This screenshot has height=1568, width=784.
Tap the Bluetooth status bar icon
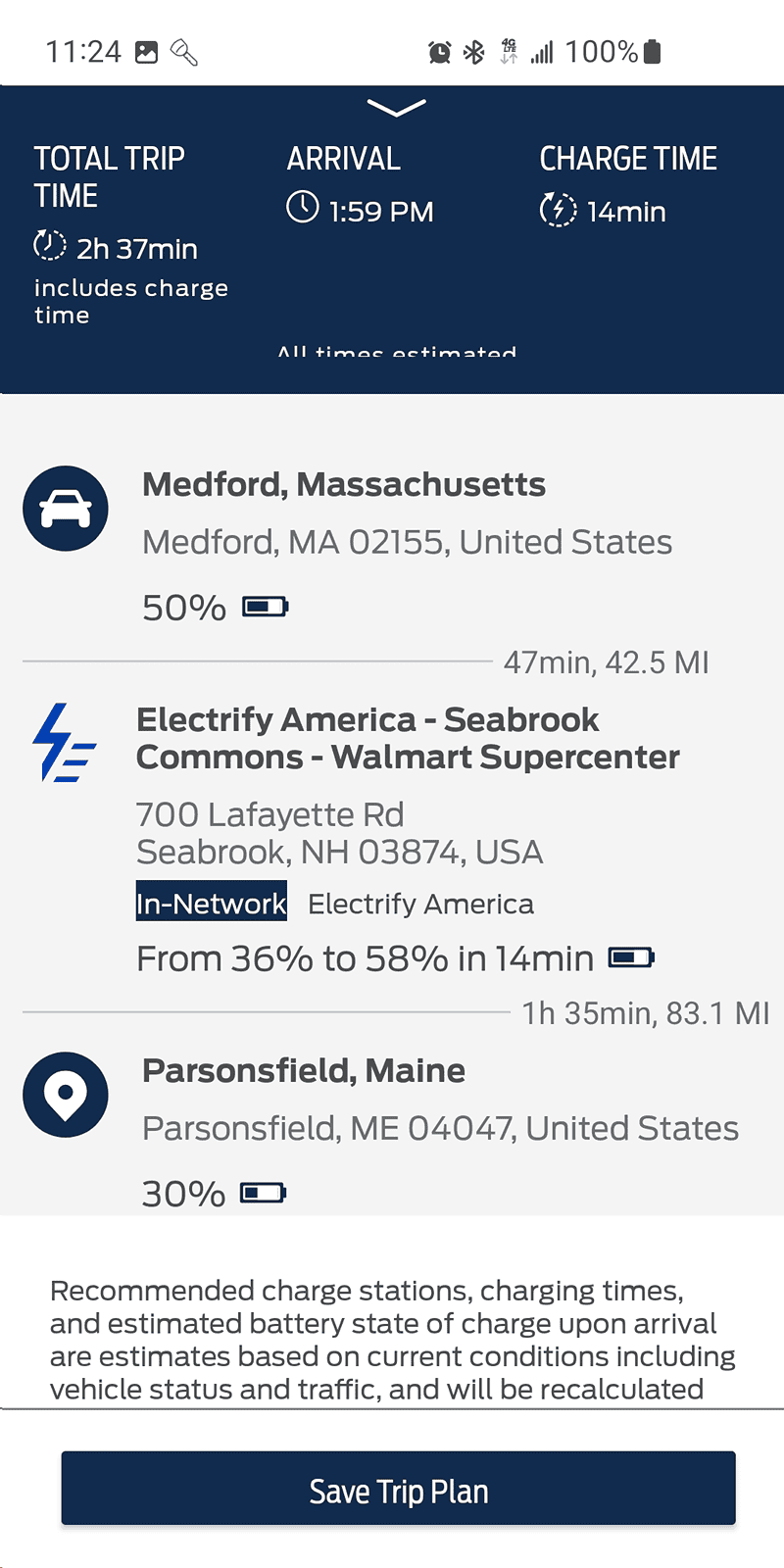pyautogui.click(x=474, y=52)
